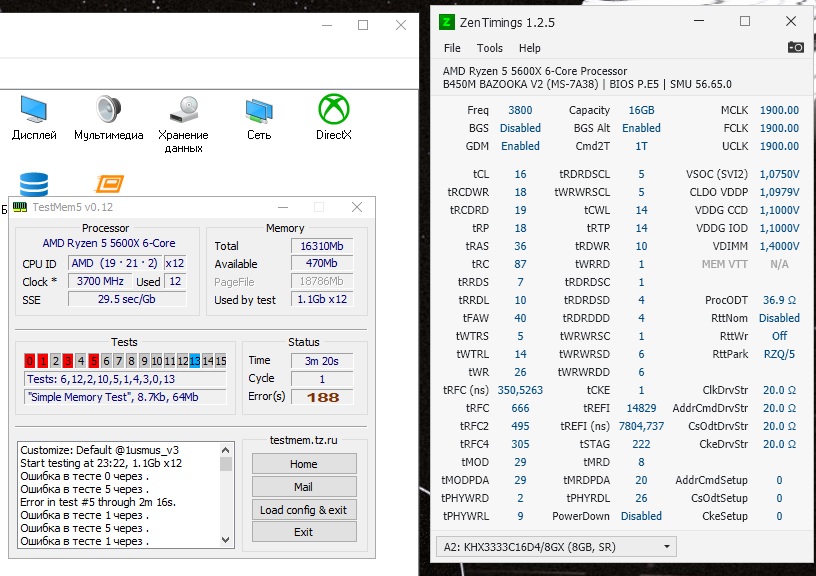This screenshot has height=576, width=816.
Task: Click the MCLK value 1900.00
Action: [779, 110]
